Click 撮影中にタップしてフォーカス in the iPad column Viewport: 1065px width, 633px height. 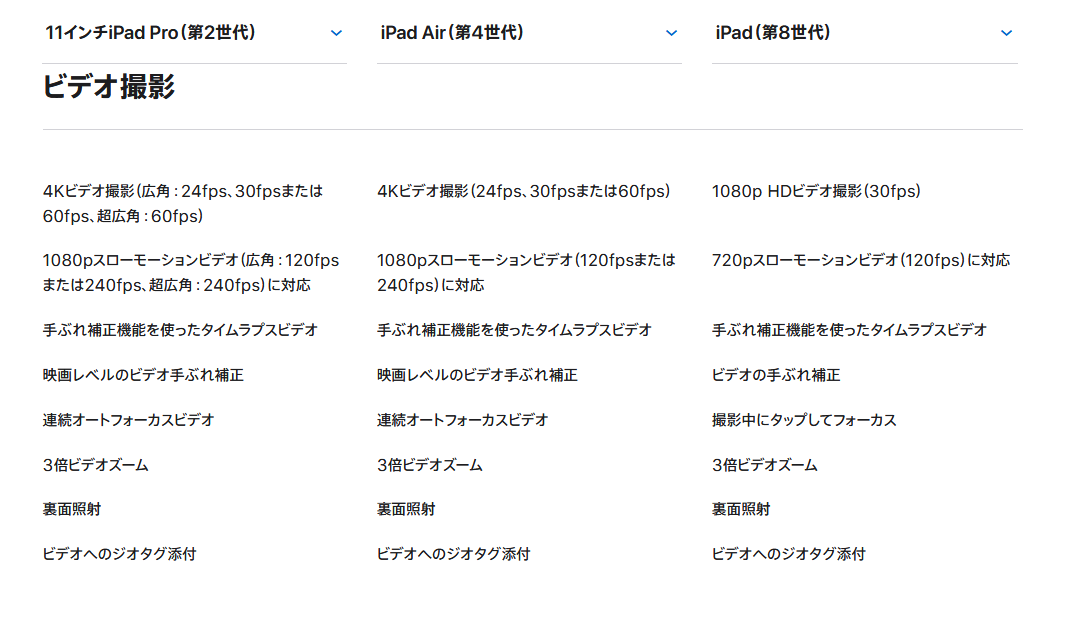pyautogui.click(x=804, y=420)
